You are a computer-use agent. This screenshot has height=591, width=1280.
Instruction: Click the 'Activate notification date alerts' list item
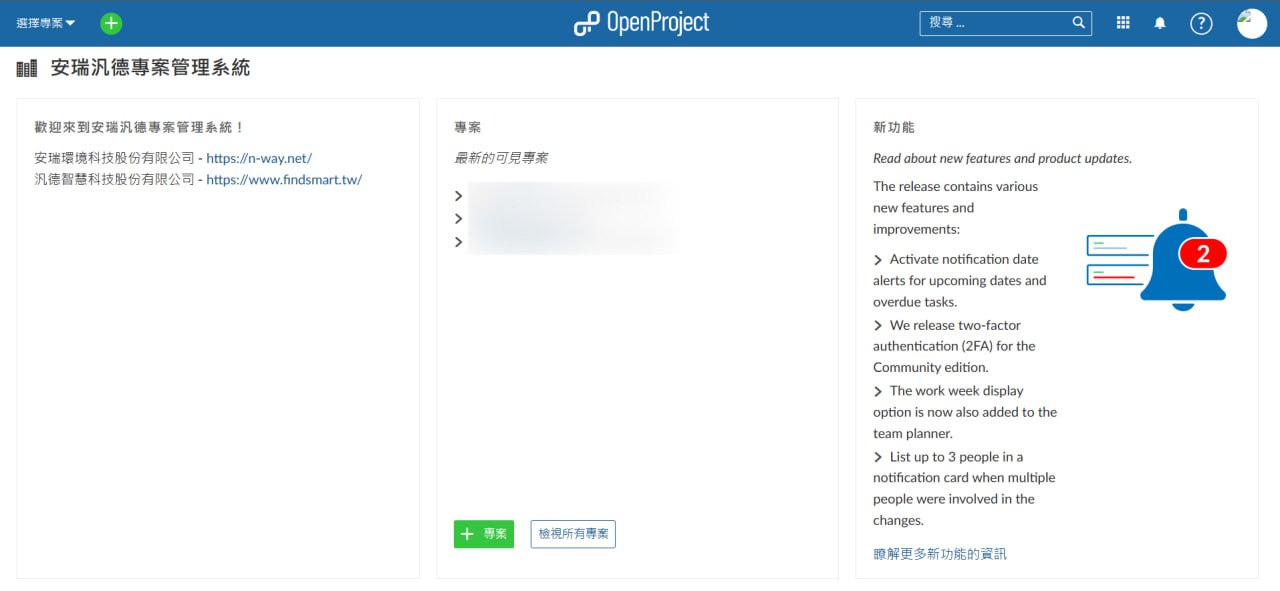[961, 280]
